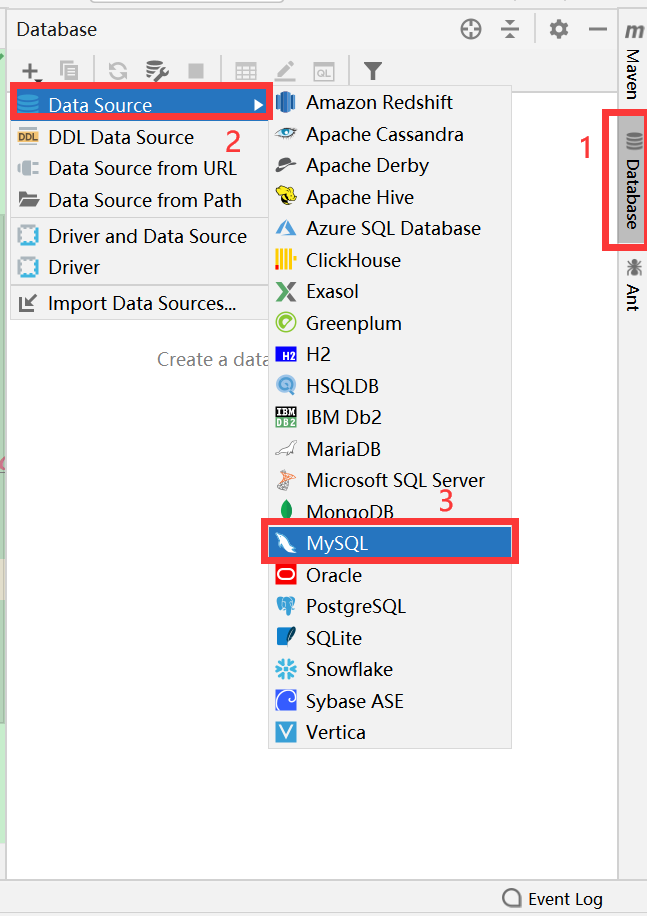Click the Database panel title text

(x=57, y=29)
